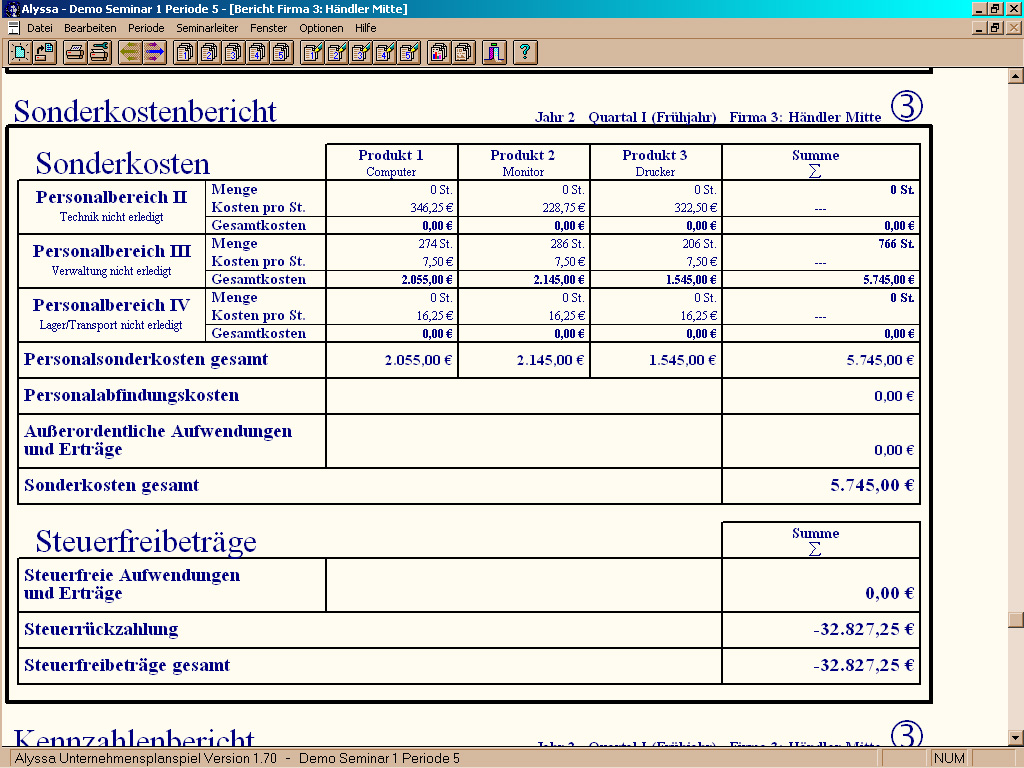Click the 228,75 € cost per unit cell
Screen dimensions: 1024x768
564,208
